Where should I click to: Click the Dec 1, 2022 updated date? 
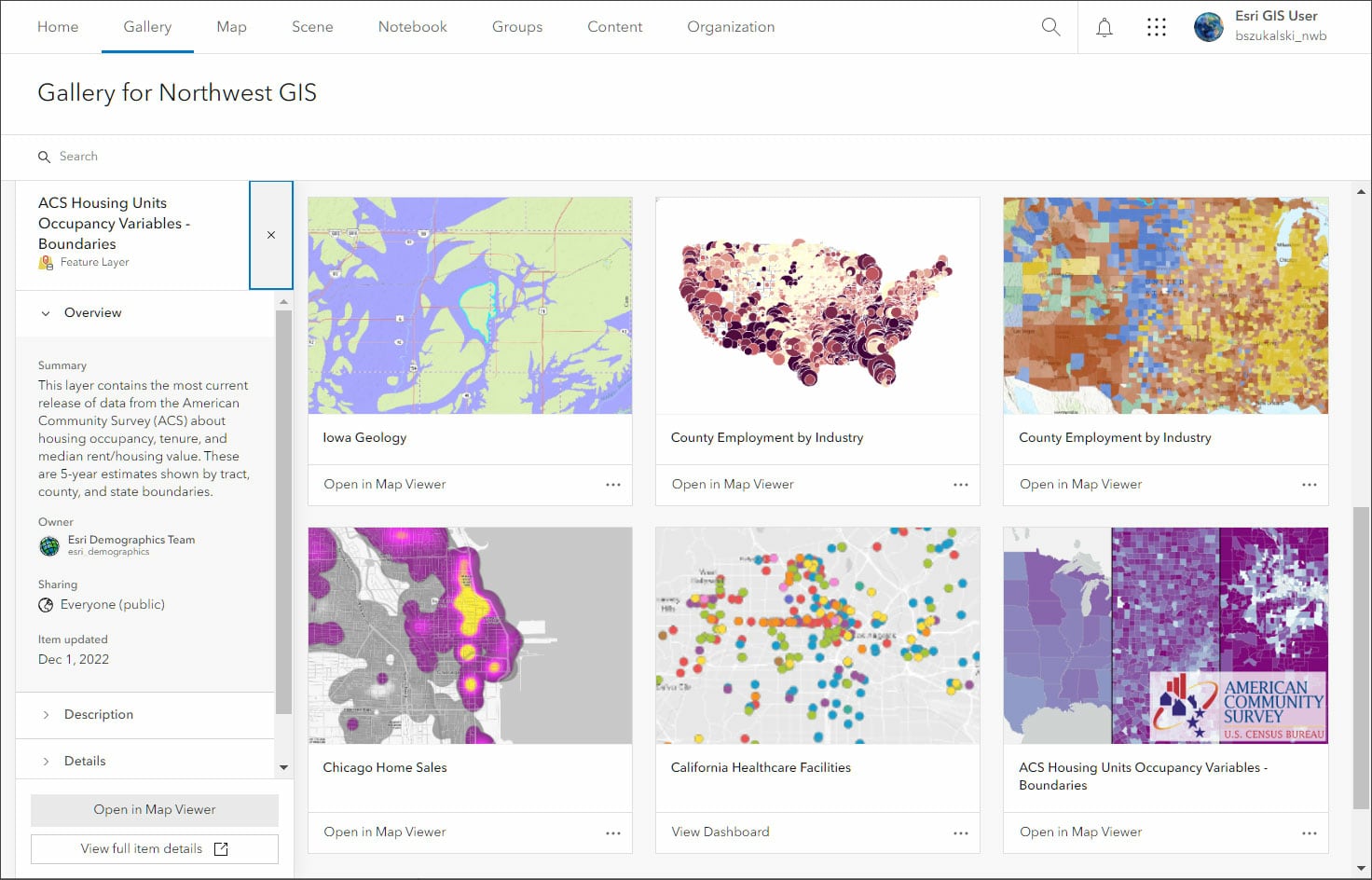point(74,660)
